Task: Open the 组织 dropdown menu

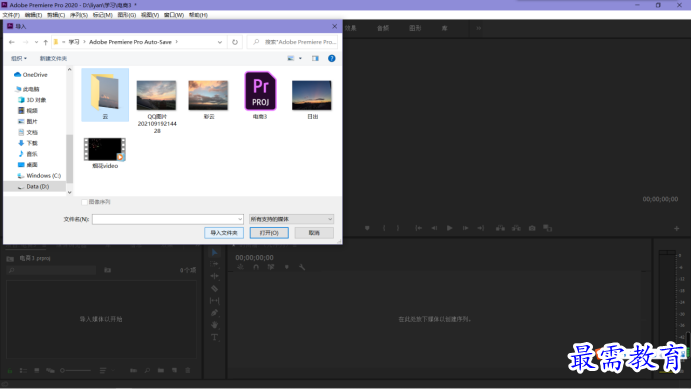Action: (19, 58)
